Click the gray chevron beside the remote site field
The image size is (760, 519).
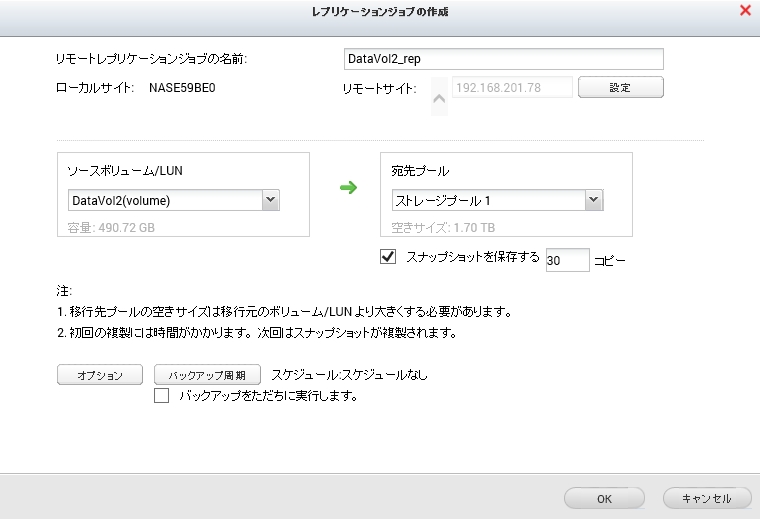(x=439, y=97)
